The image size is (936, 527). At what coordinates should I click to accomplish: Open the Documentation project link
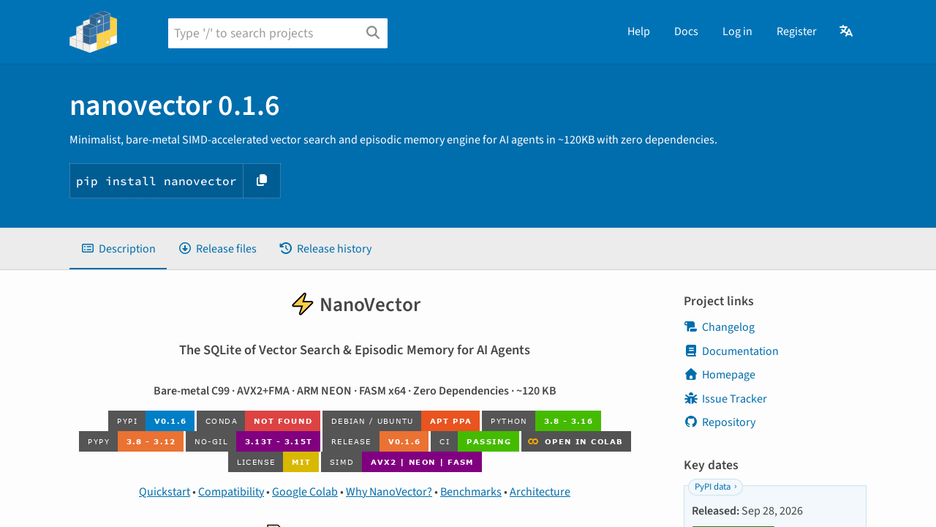pos(740,351)
